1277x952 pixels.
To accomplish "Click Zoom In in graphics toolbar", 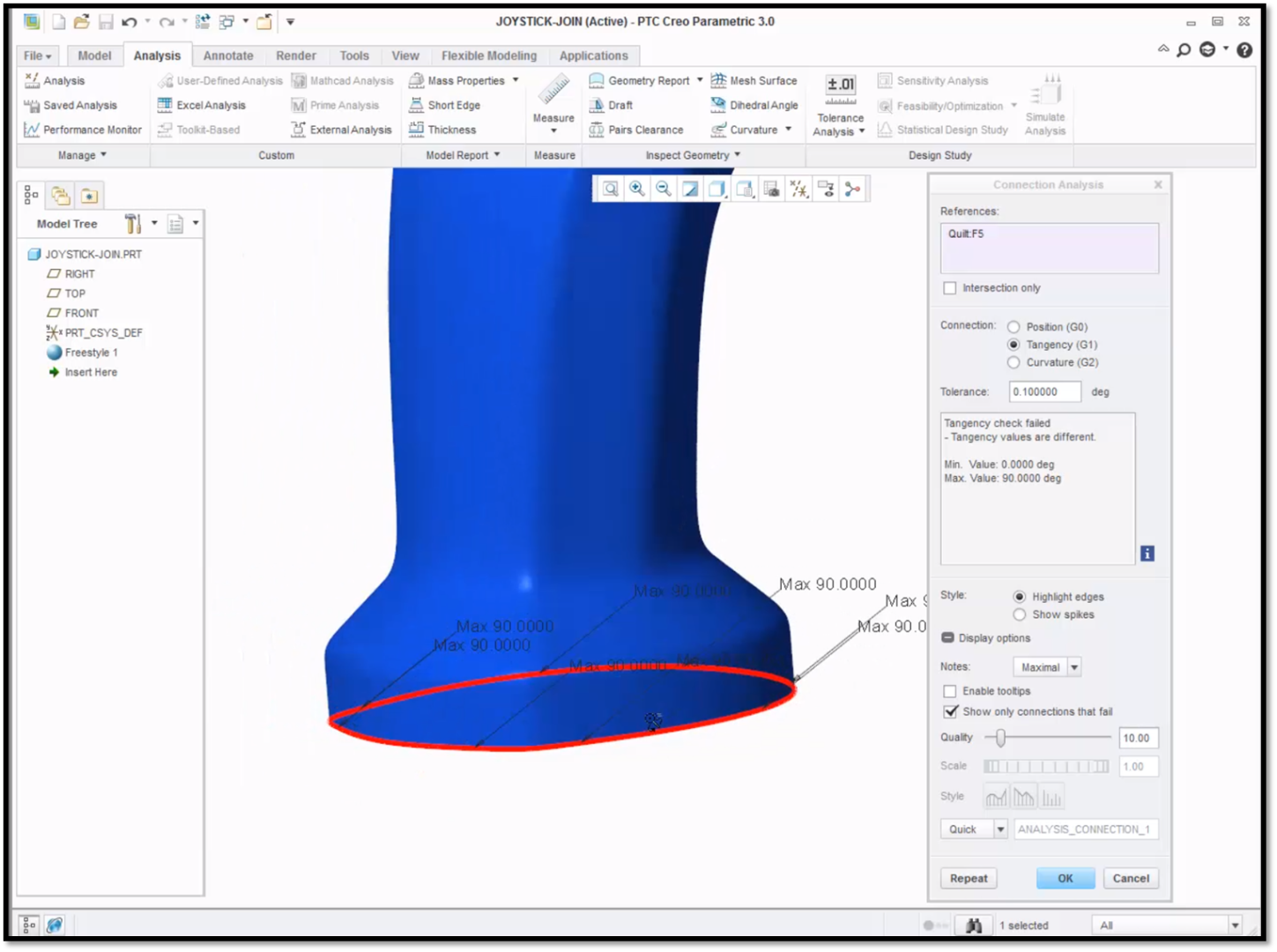I will 637,189.
